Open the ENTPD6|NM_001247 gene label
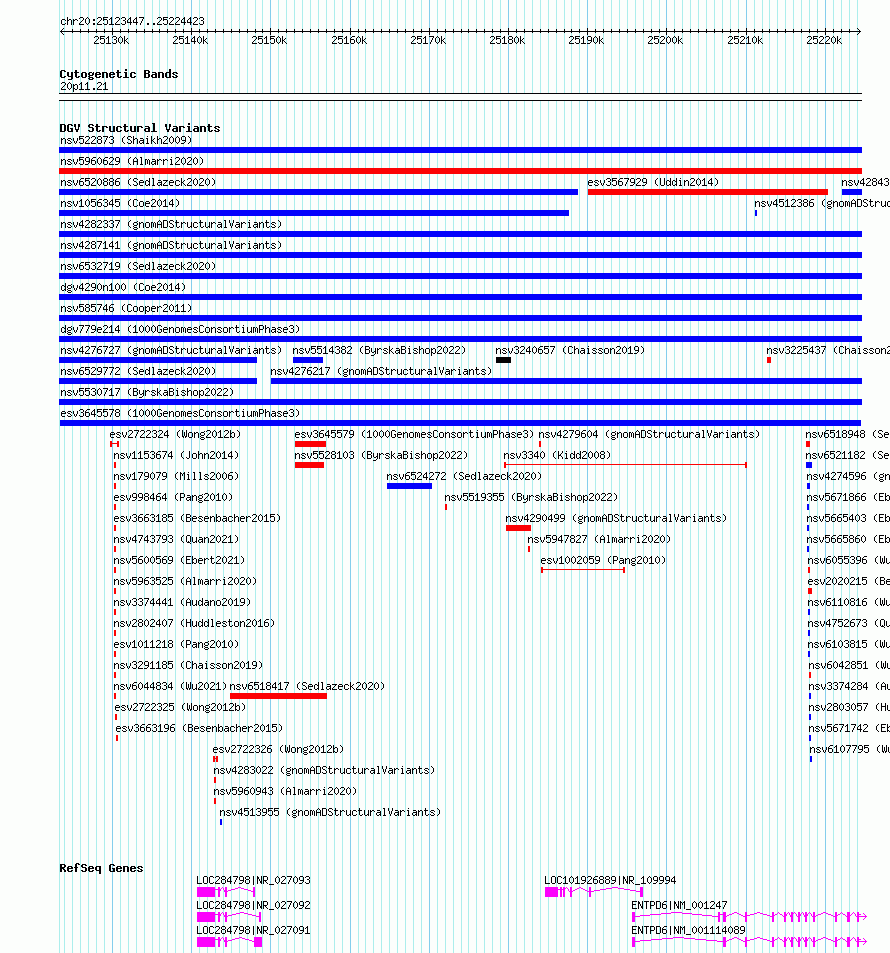Screen dimensions: 890x953 pyautogui.click(x=679, y=905)
